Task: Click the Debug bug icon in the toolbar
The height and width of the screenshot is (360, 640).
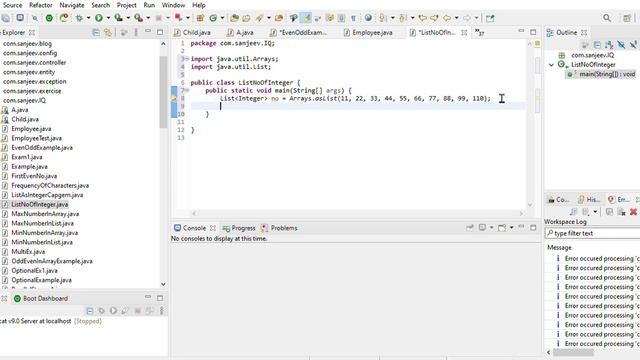Action: (x=79, y=18)
